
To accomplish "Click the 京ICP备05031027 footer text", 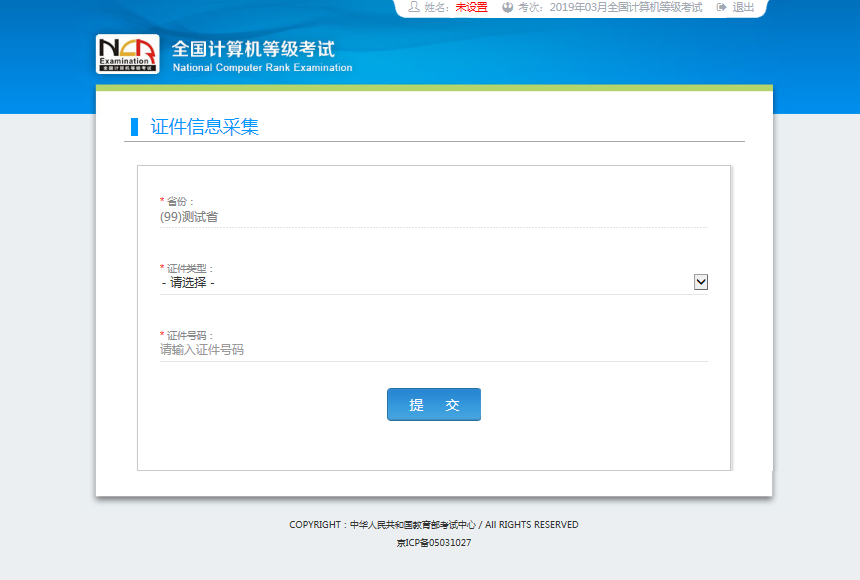I will click(433, 543).
